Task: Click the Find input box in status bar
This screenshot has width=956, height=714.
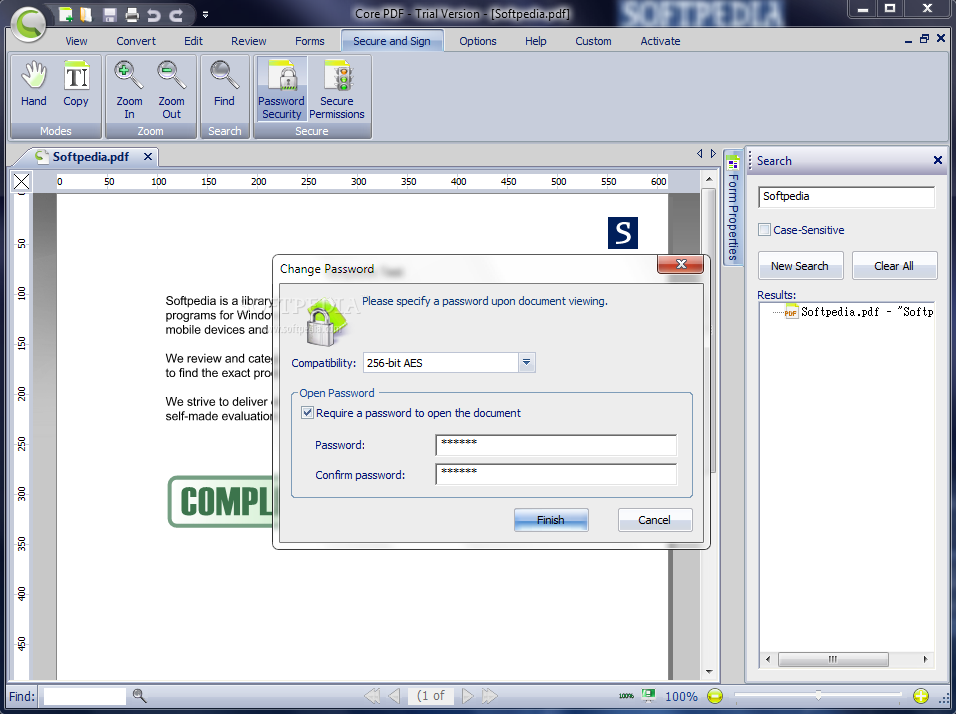Action: click(85, 696)
